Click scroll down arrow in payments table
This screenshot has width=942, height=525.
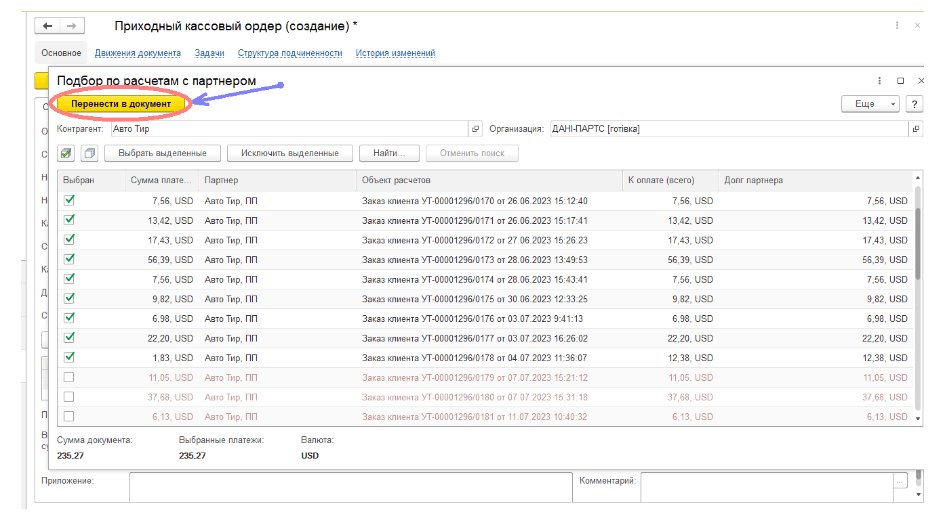pyautogui.click(x=917, y=420)
